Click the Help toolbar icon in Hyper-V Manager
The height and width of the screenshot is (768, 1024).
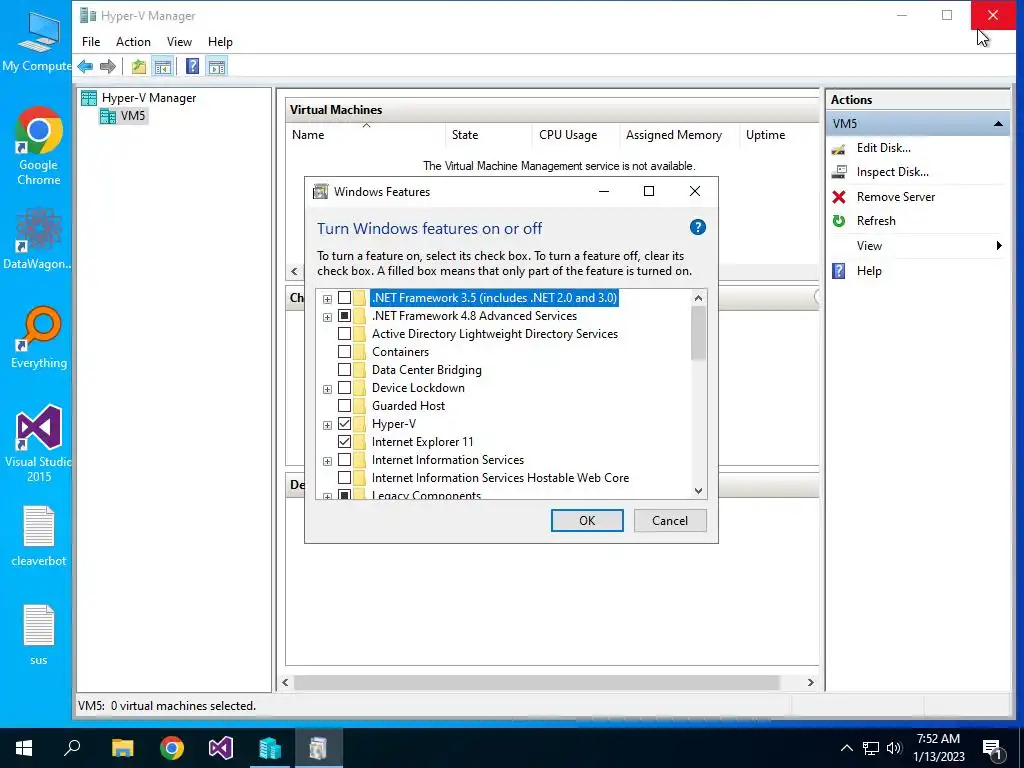(x=192, y=66)
